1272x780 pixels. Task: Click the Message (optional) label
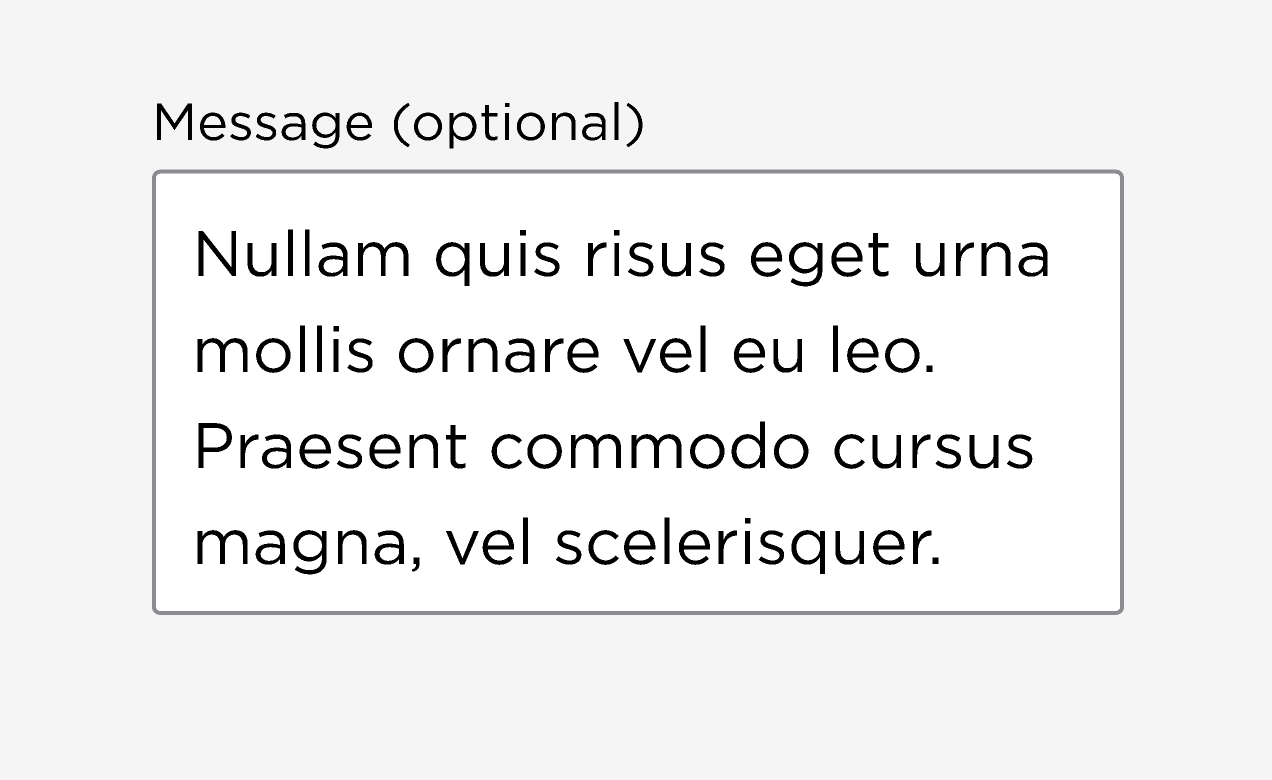pyautogui.click(x=398, y=124)
